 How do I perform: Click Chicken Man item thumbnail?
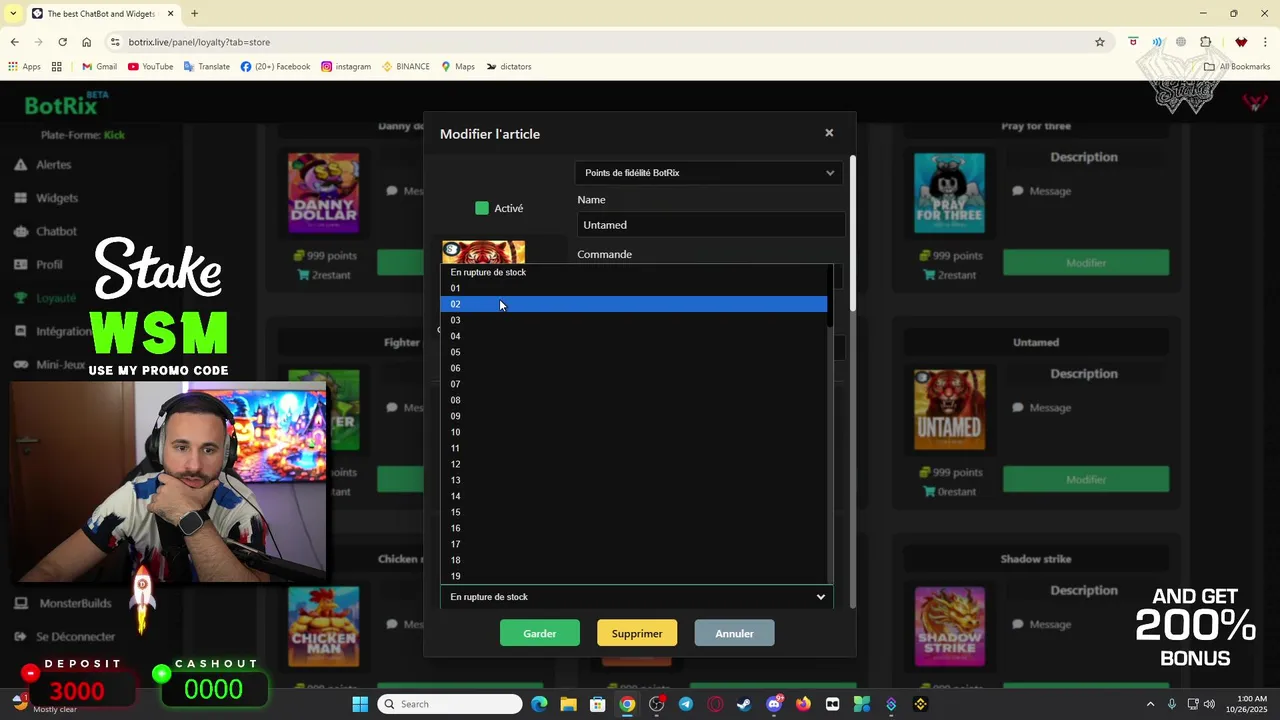[323, 626]
